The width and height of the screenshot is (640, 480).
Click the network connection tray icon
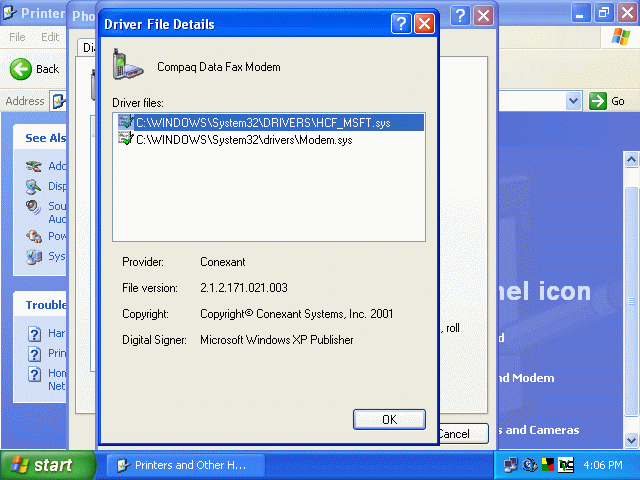click(510, 464)
